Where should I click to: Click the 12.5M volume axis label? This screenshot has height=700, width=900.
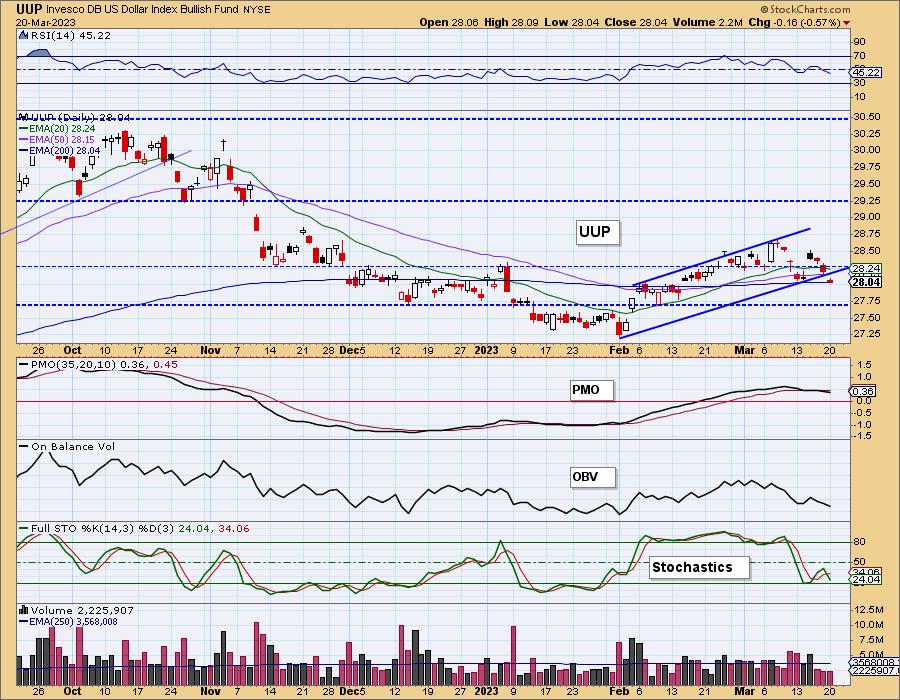[868, 609]
